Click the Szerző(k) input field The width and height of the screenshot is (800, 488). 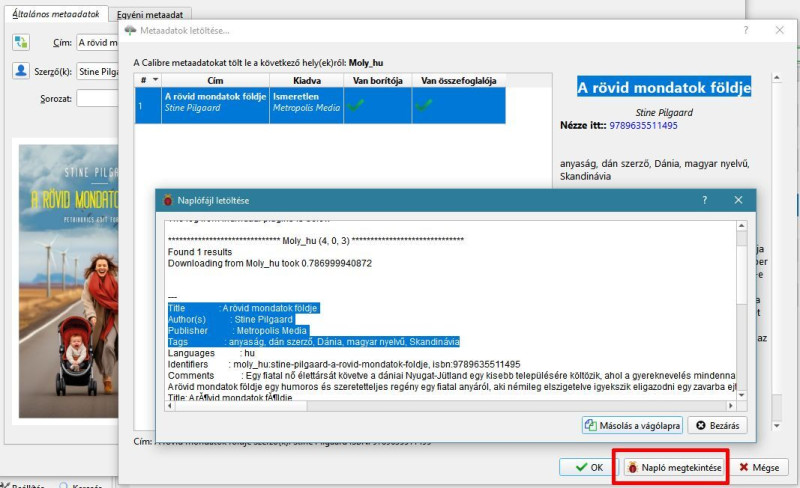(x=97, y=71)
